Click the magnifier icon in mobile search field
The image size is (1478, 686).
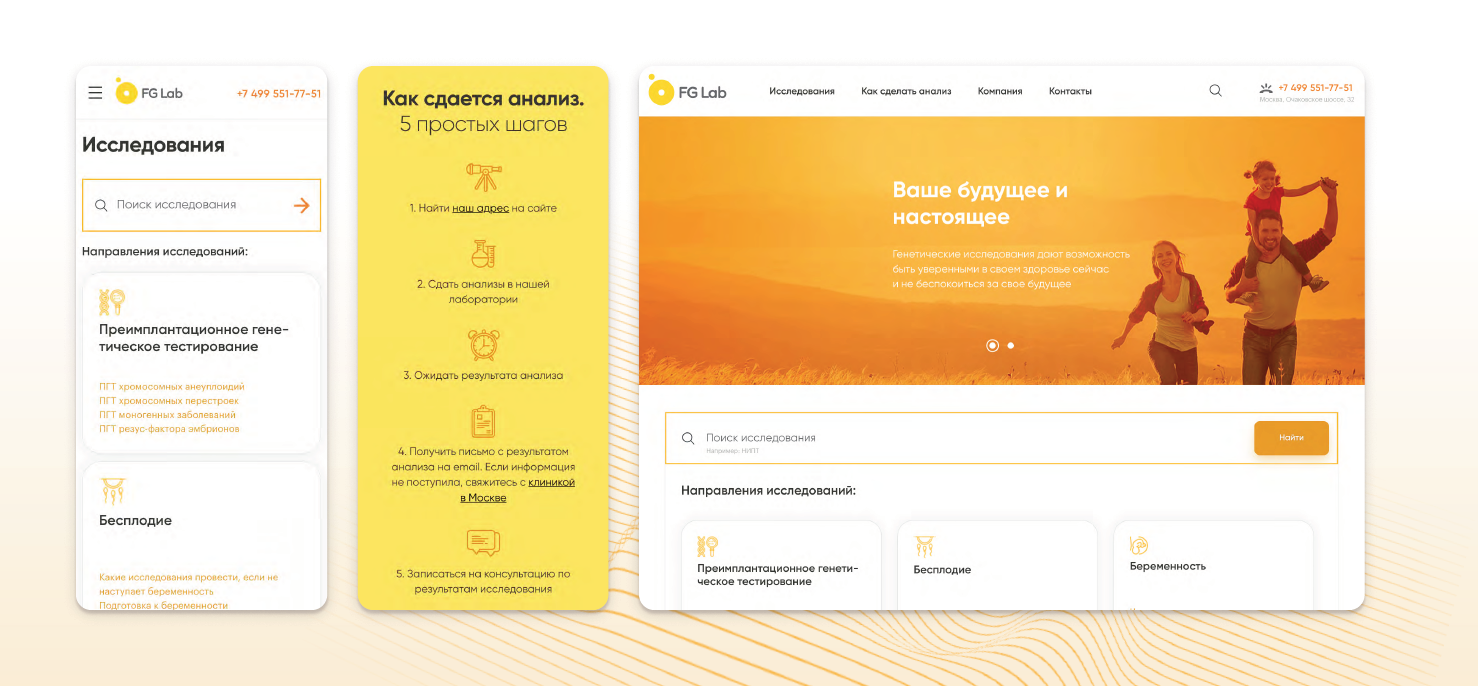click(101, 205)
